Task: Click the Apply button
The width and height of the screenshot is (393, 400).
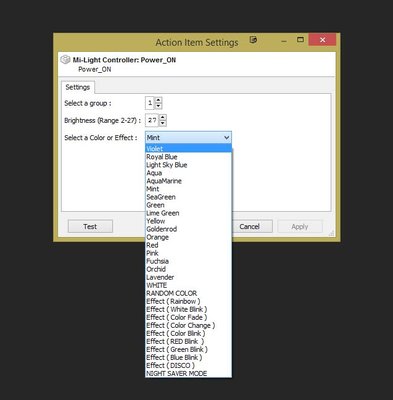Action: pyautogui.click(x=300, y=227)
